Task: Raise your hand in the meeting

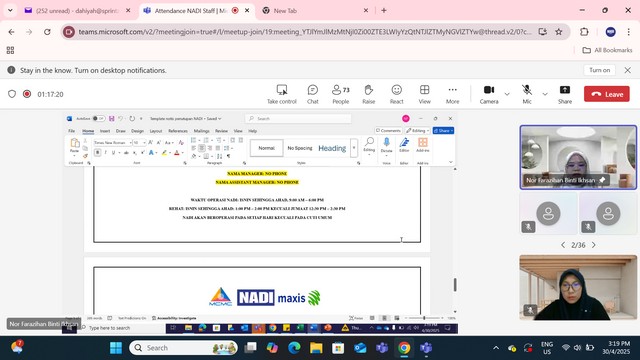Action: point(369,94)
